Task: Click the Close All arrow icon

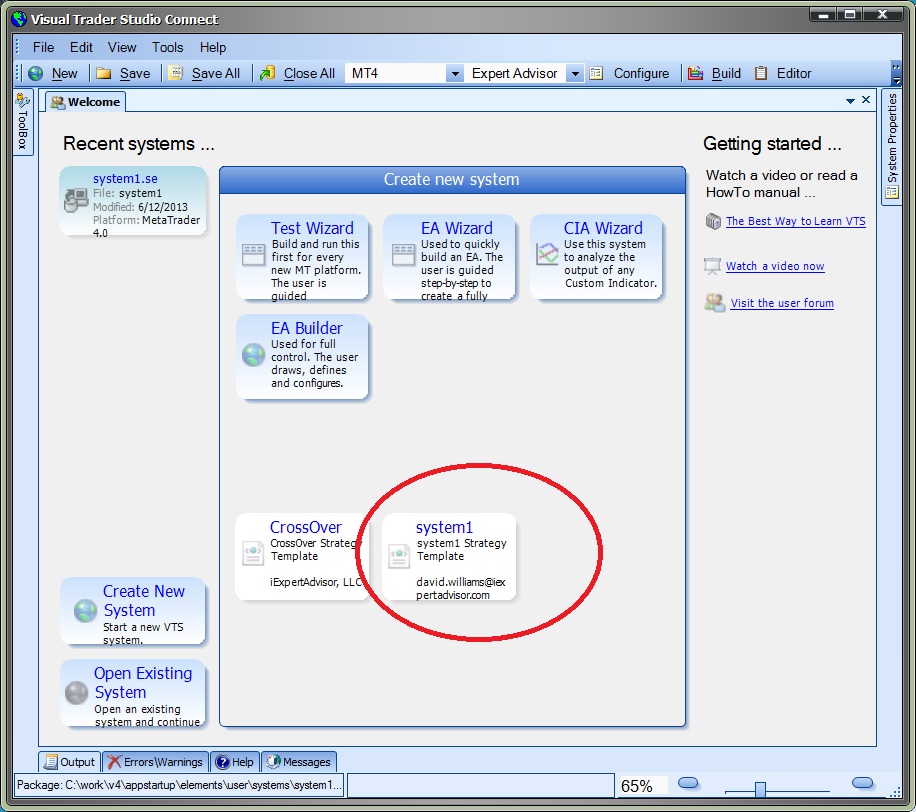Action: click(268, 73)
